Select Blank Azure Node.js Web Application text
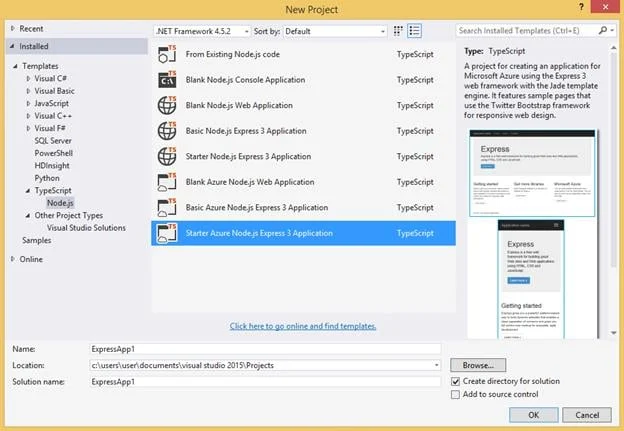Screen dimensions: 624x431 pyautogui.click(x=250, y=182)
